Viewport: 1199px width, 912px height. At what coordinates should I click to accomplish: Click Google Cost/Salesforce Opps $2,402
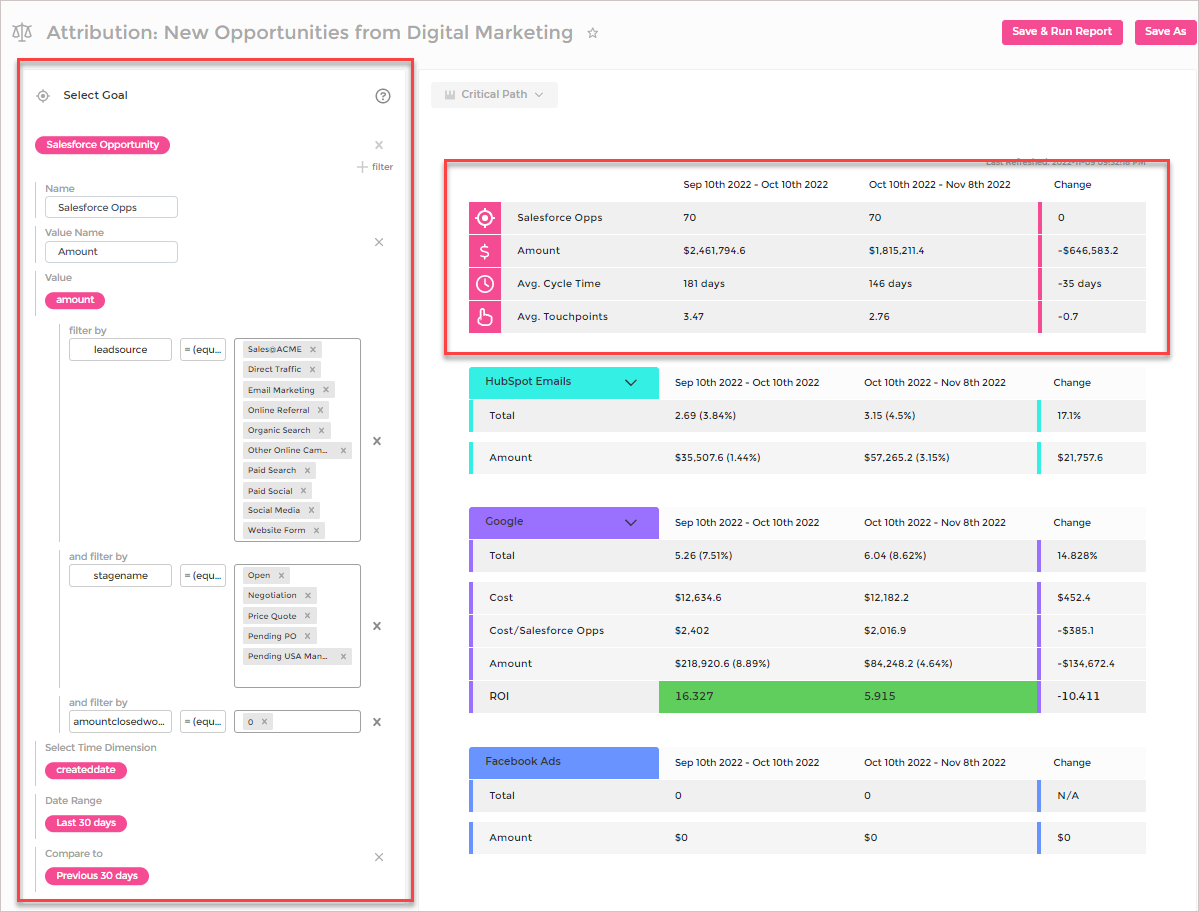point(692,631)
